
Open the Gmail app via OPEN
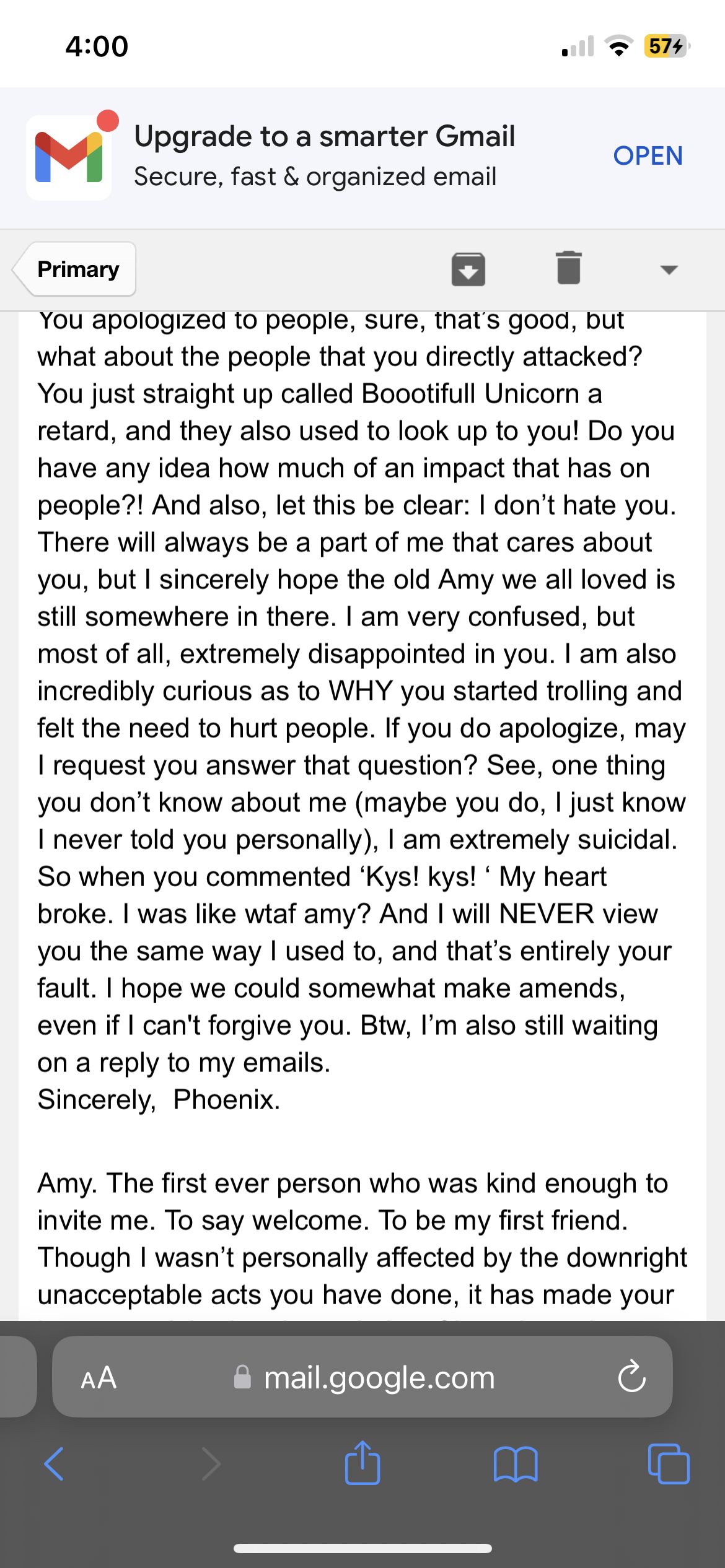648,156
